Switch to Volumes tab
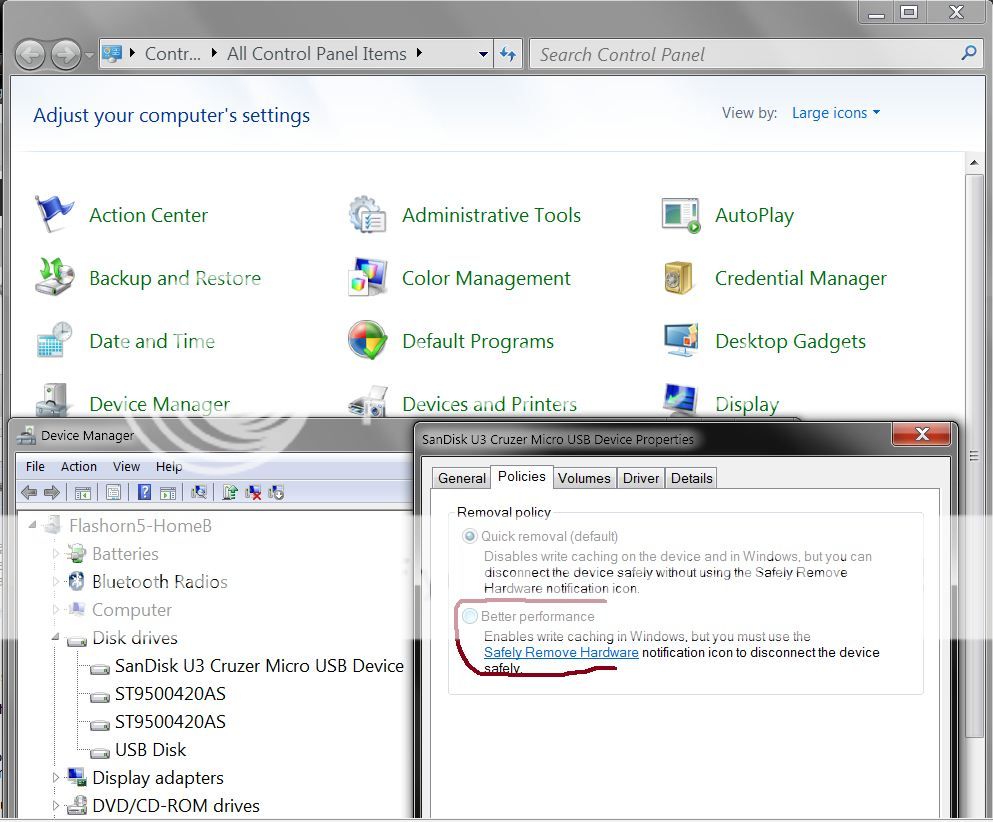Image resolution: width=993 pixels, height=822 pixels. click(x=584, y=478)
